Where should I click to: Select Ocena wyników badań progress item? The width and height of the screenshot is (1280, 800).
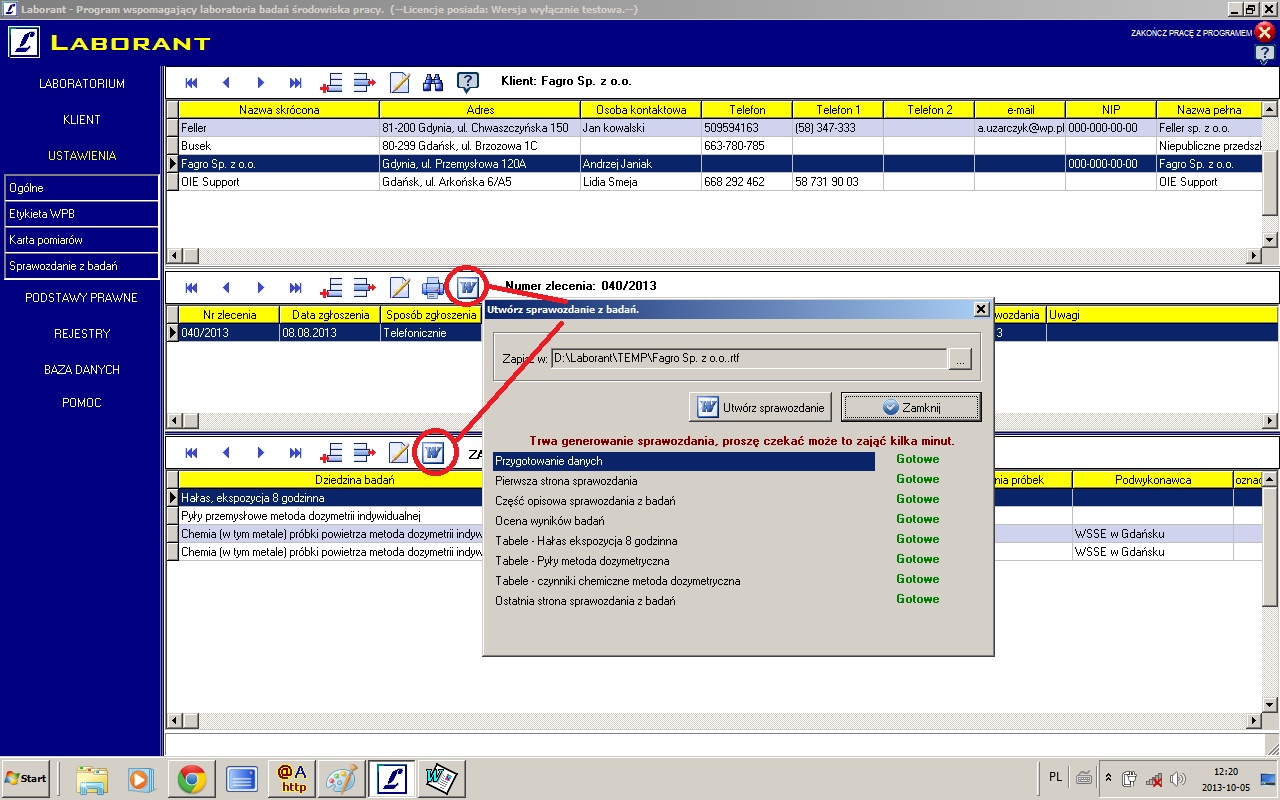(x=684, y=520)
